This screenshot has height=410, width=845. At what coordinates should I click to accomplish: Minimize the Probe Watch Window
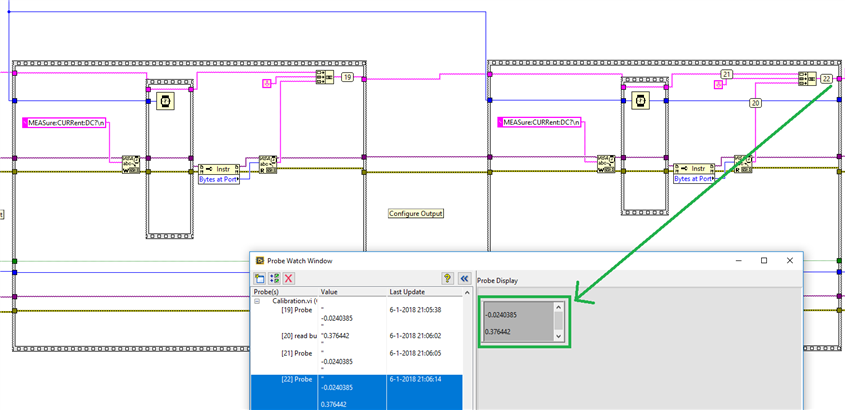(738, 260)
